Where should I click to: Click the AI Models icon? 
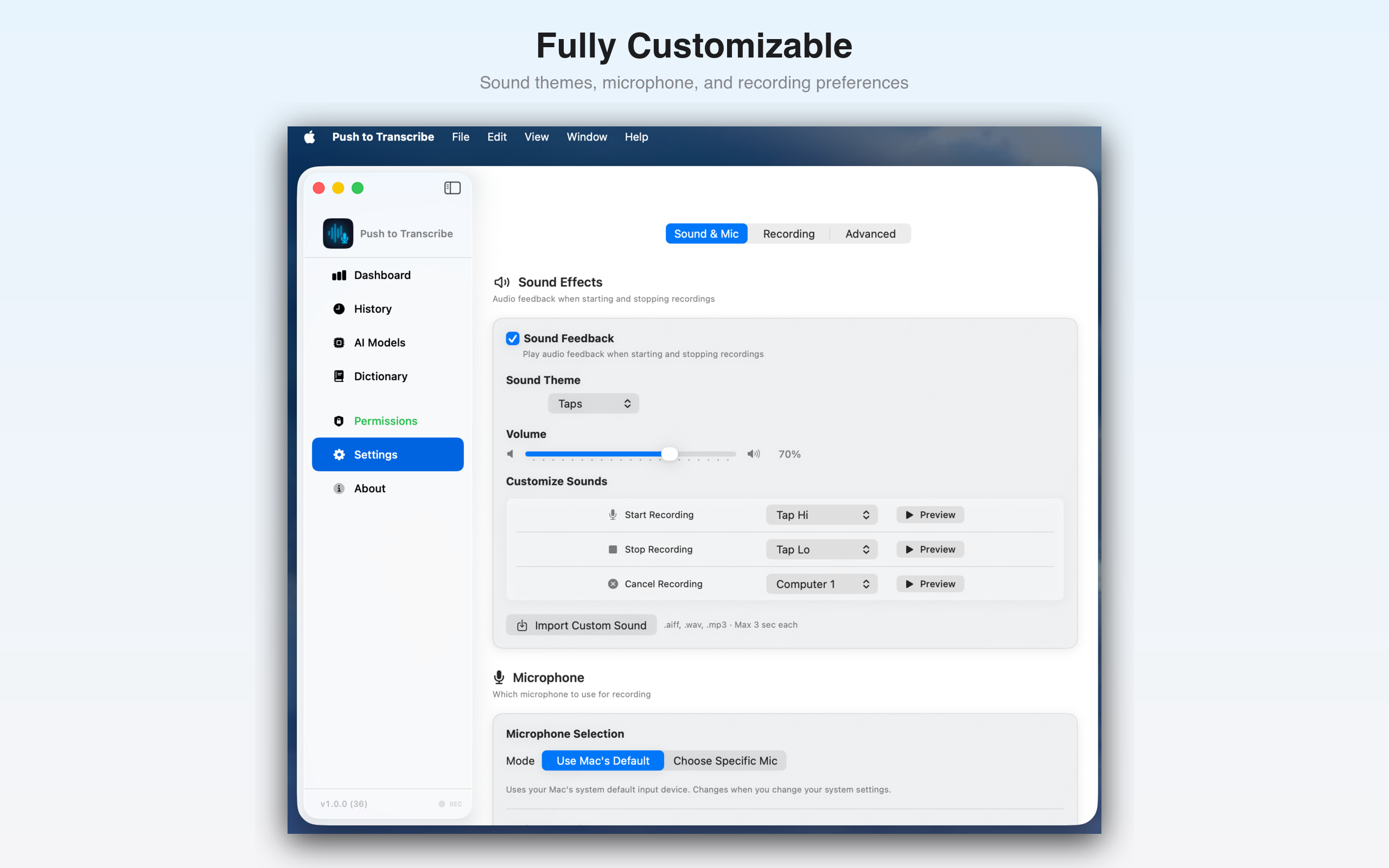pos(339,342)
